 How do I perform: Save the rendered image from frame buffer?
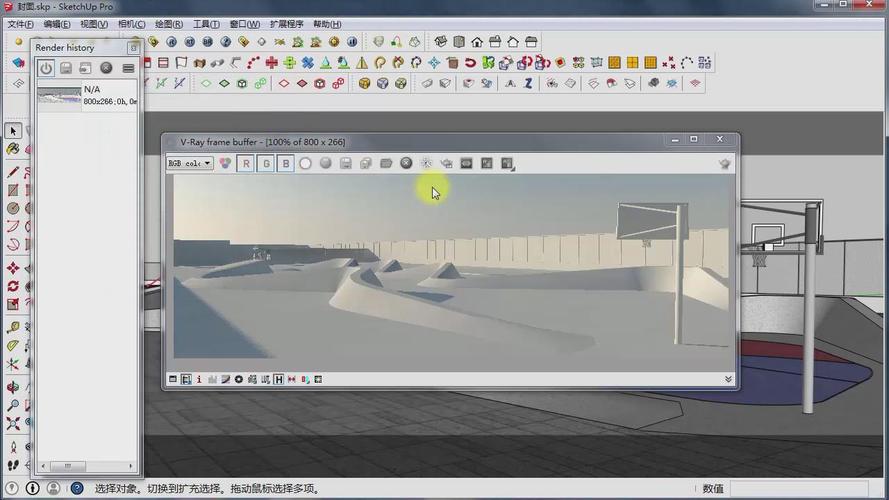coord(346,163)
